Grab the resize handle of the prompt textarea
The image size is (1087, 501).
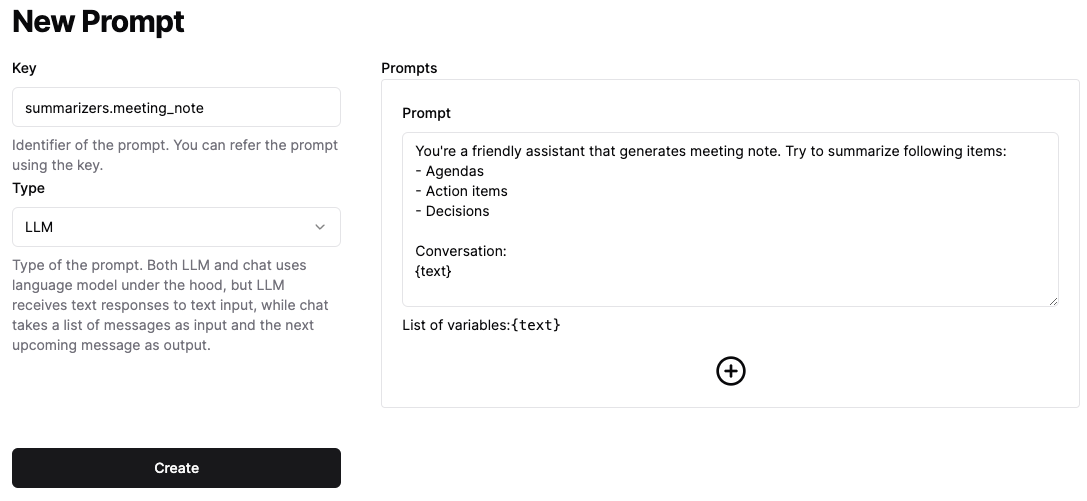(x=1054, y=301)
